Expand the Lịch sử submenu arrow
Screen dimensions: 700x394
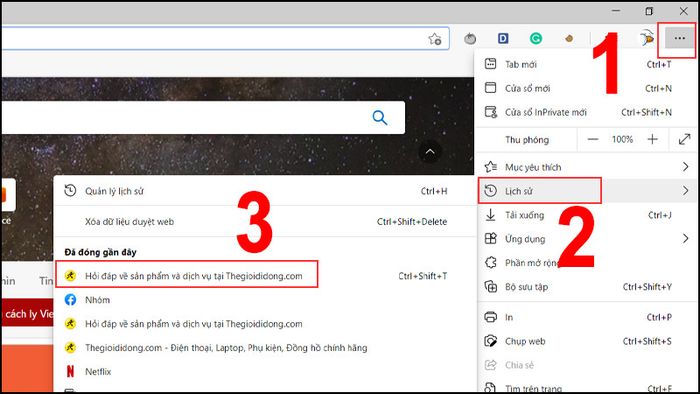tap(686, 191)
